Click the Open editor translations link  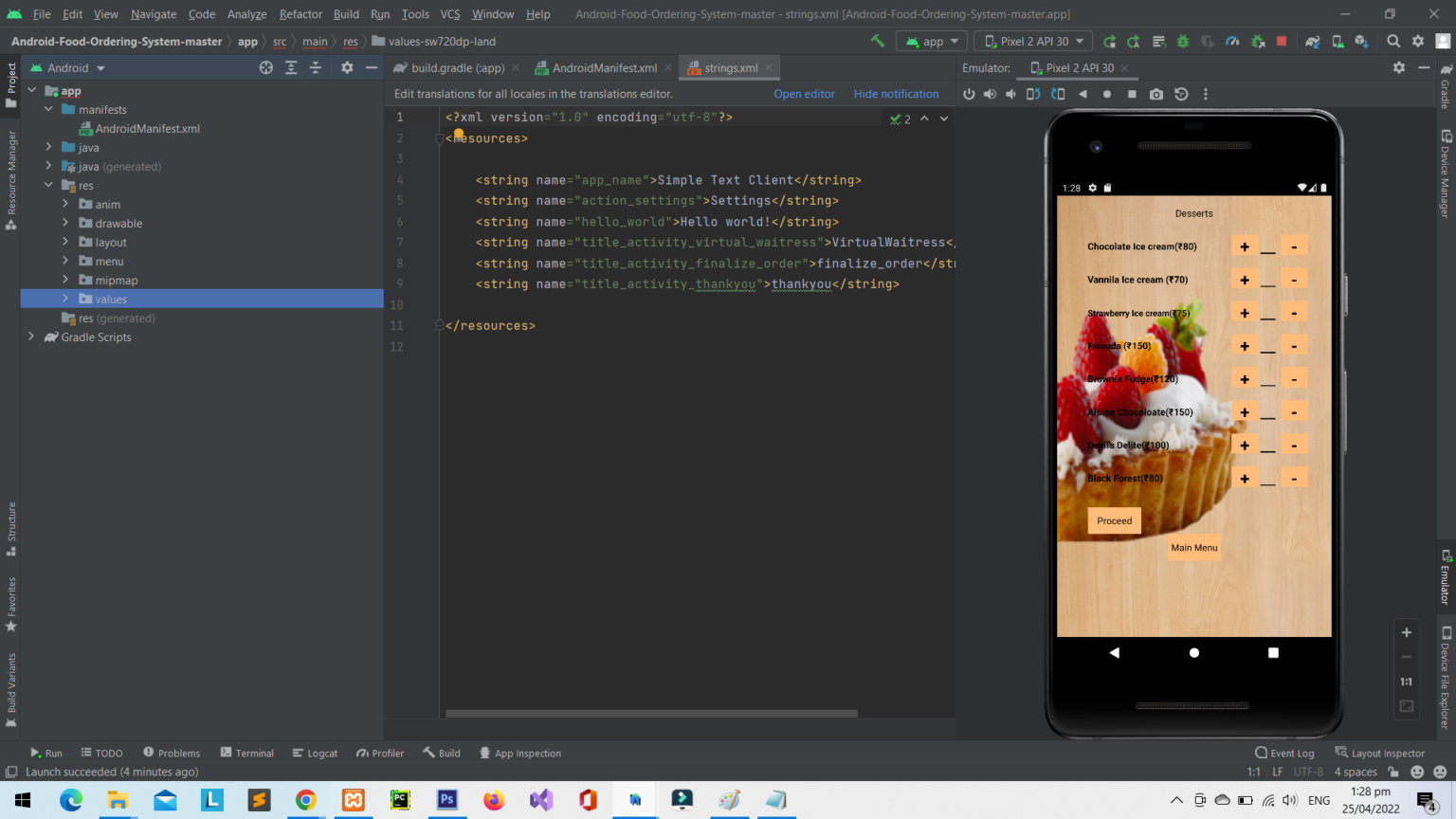click(806, 94)
